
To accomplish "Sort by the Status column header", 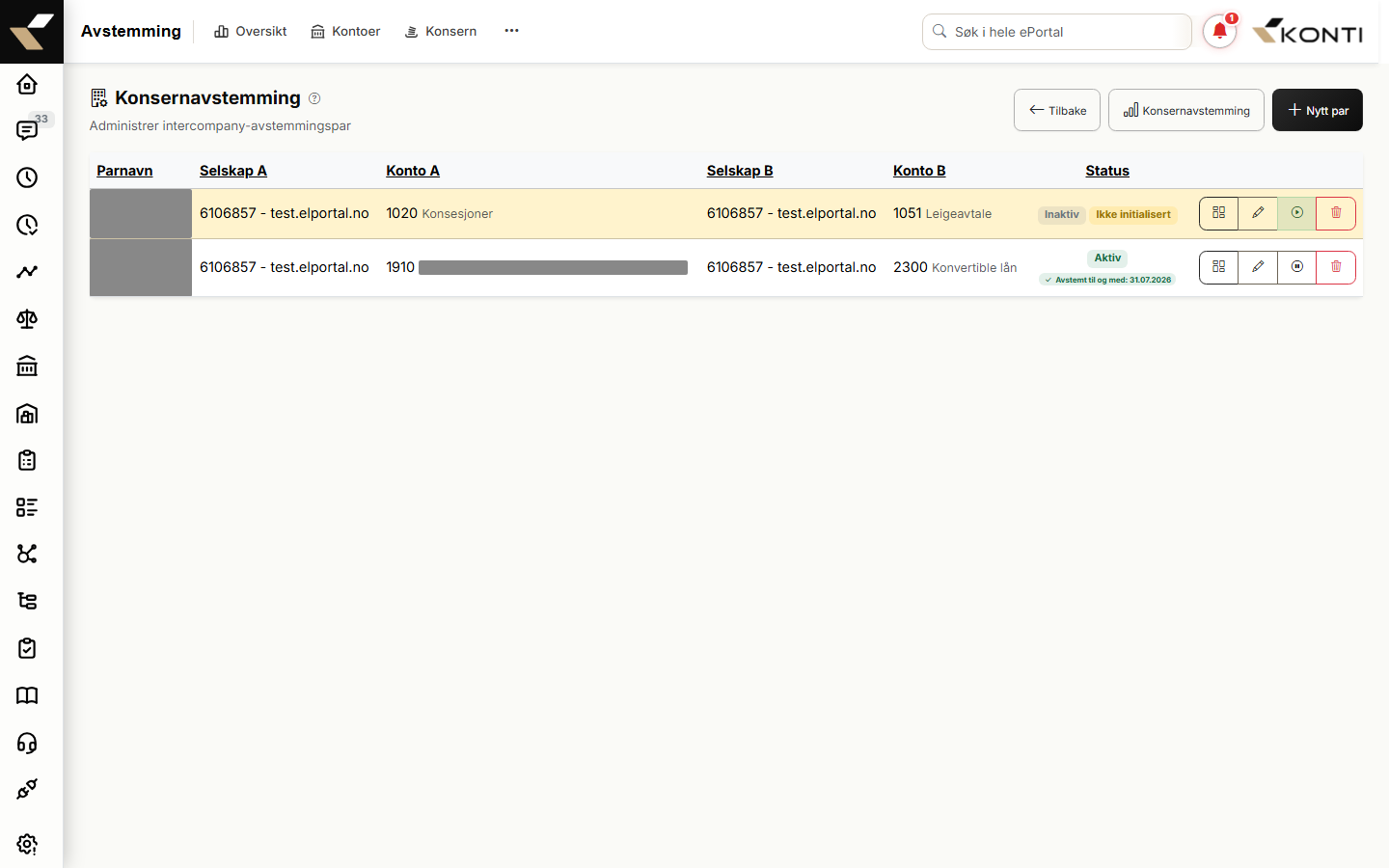I will pyautogui.click(x=1107, y=171).
